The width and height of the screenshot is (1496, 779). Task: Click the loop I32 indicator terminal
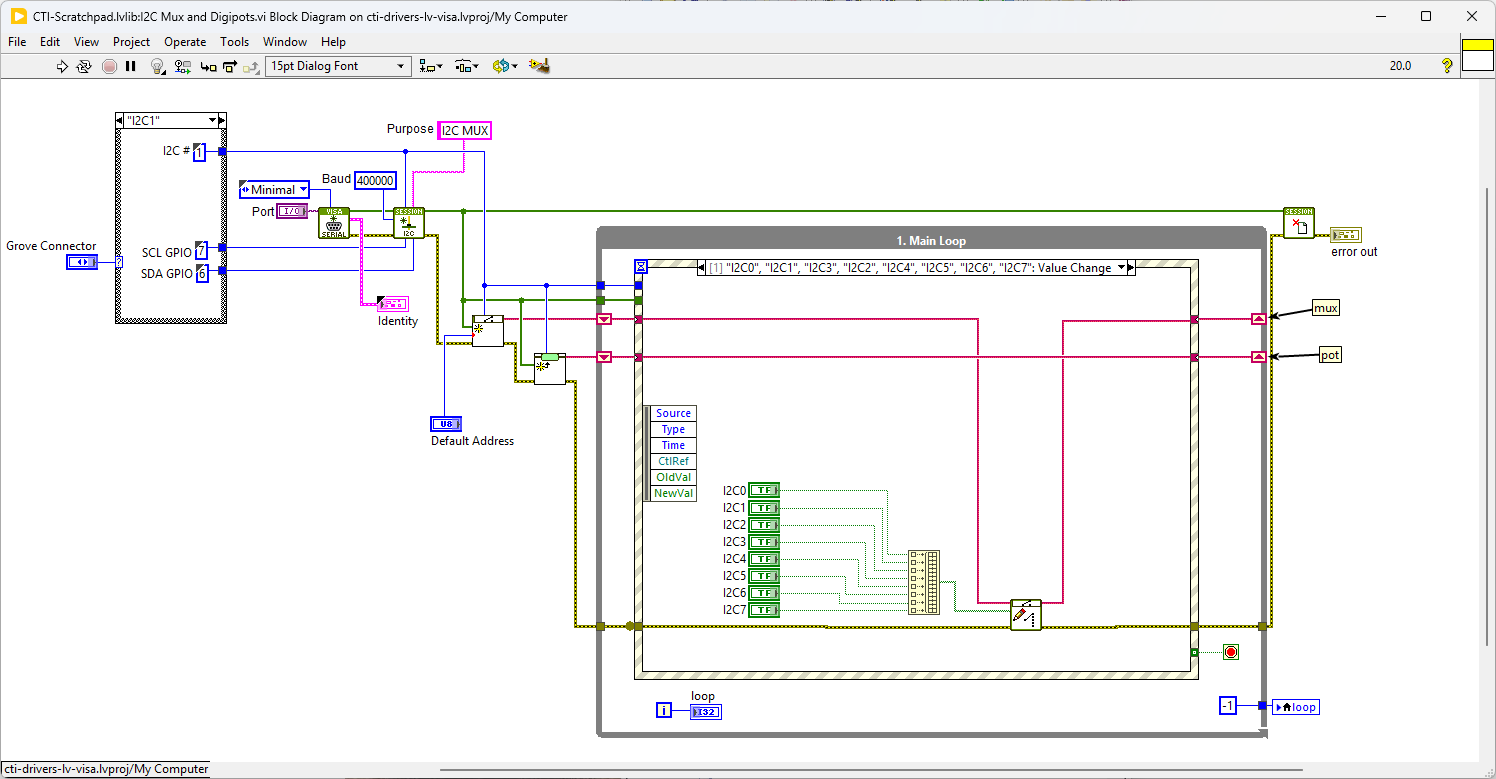(x=705, y=712)
